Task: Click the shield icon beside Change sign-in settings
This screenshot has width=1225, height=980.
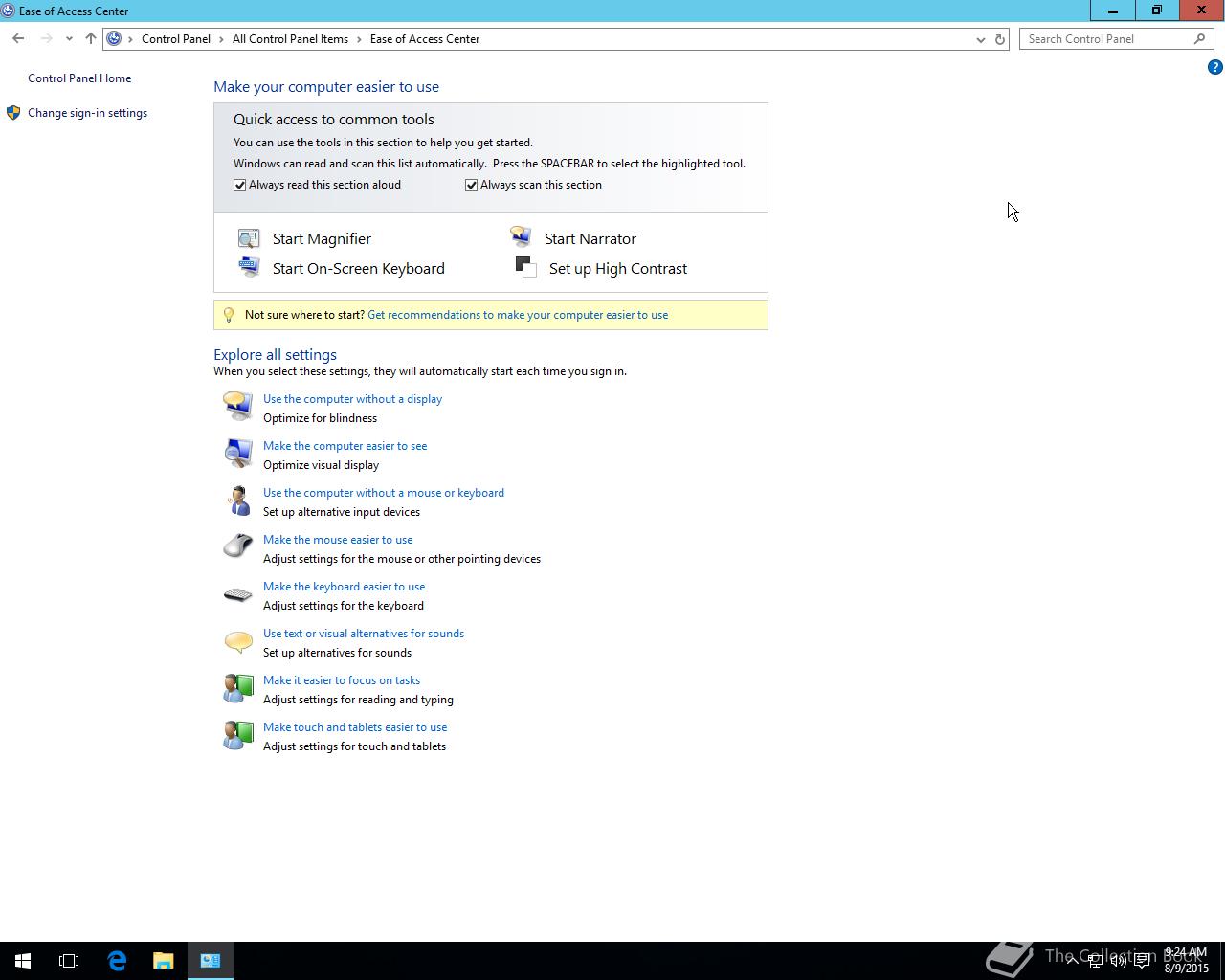Action: [13, 113]
